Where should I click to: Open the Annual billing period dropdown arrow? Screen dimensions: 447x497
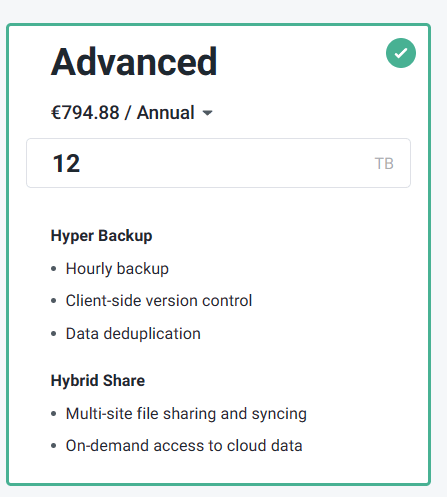pos(207,113)
